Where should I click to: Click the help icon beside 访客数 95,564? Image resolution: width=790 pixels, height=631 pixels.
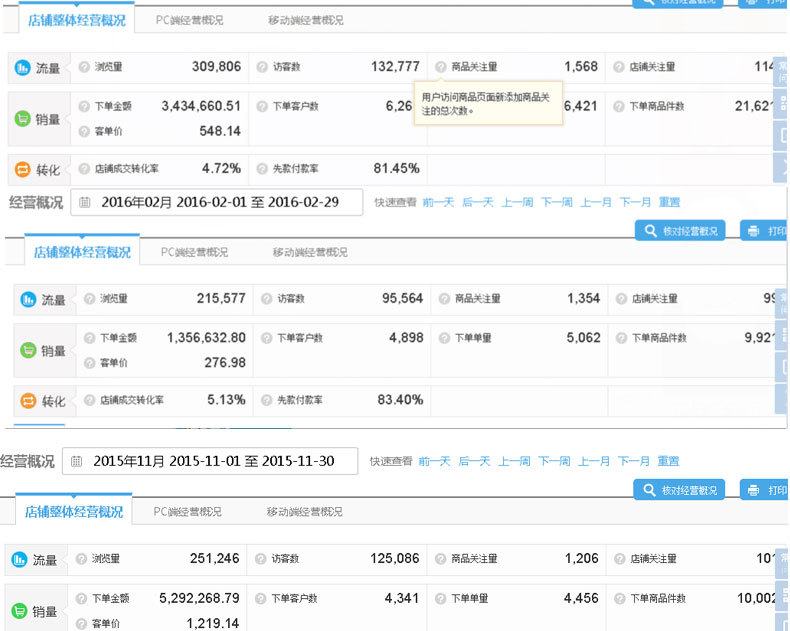[265, 299]
